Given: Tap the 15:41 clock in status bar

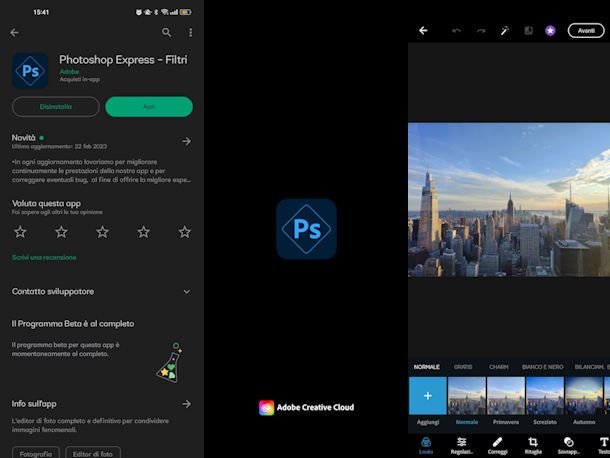Looking at the screenshot, I should (x=41, y=12).
